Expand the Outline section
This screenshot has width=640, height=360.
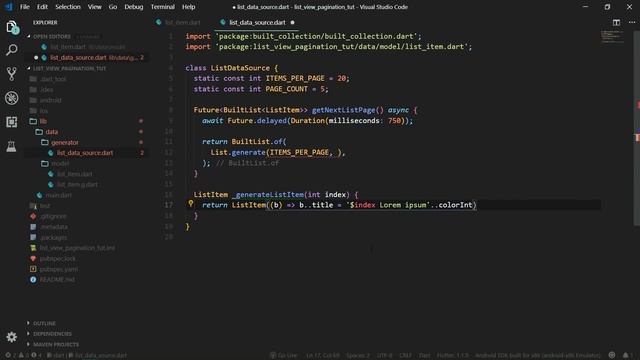click(x=44, y=323)
